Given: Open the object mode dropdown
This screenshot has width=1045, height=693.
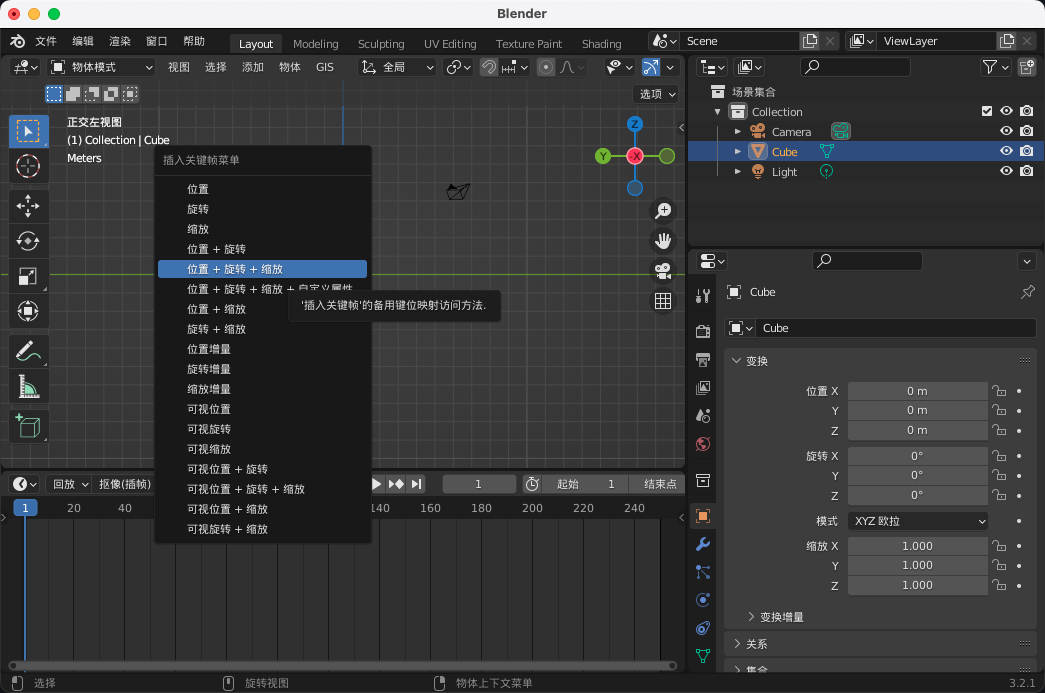Looking at the screenshot, I should [103, 67].
